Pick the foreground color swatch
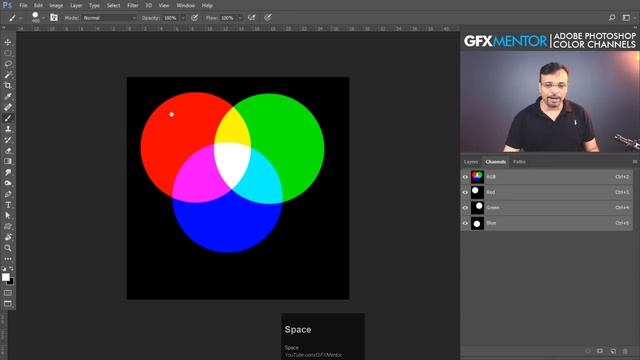Screen dimensions: 640x360 click(5, 277)
